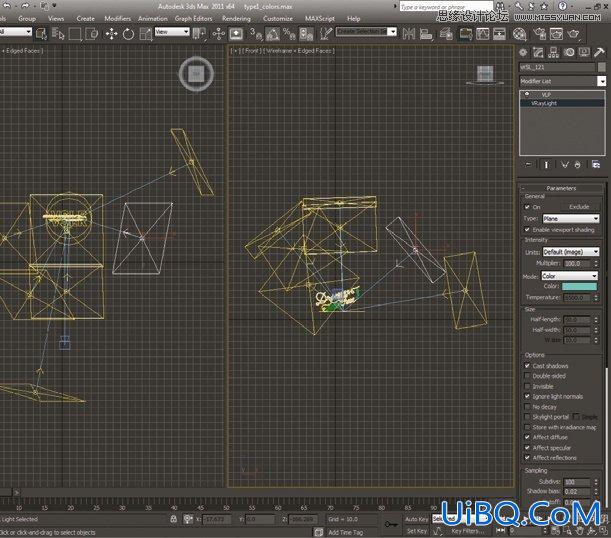Enable Invisible checkbox
The width and height of the screenshot is (611, 538).
pyautogui.click(x=527, y=386)
